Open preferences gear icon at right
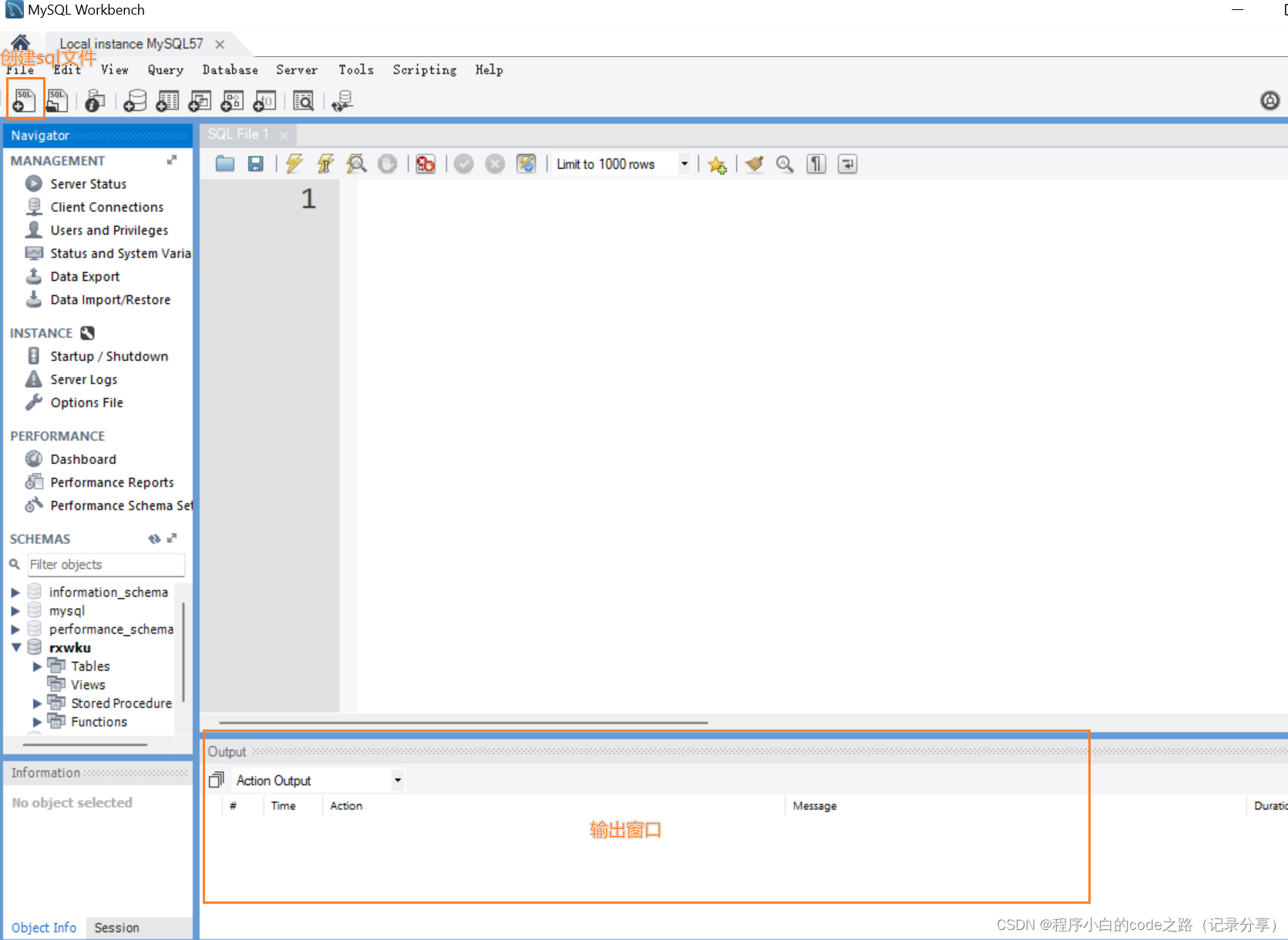 click(1270, 100)
